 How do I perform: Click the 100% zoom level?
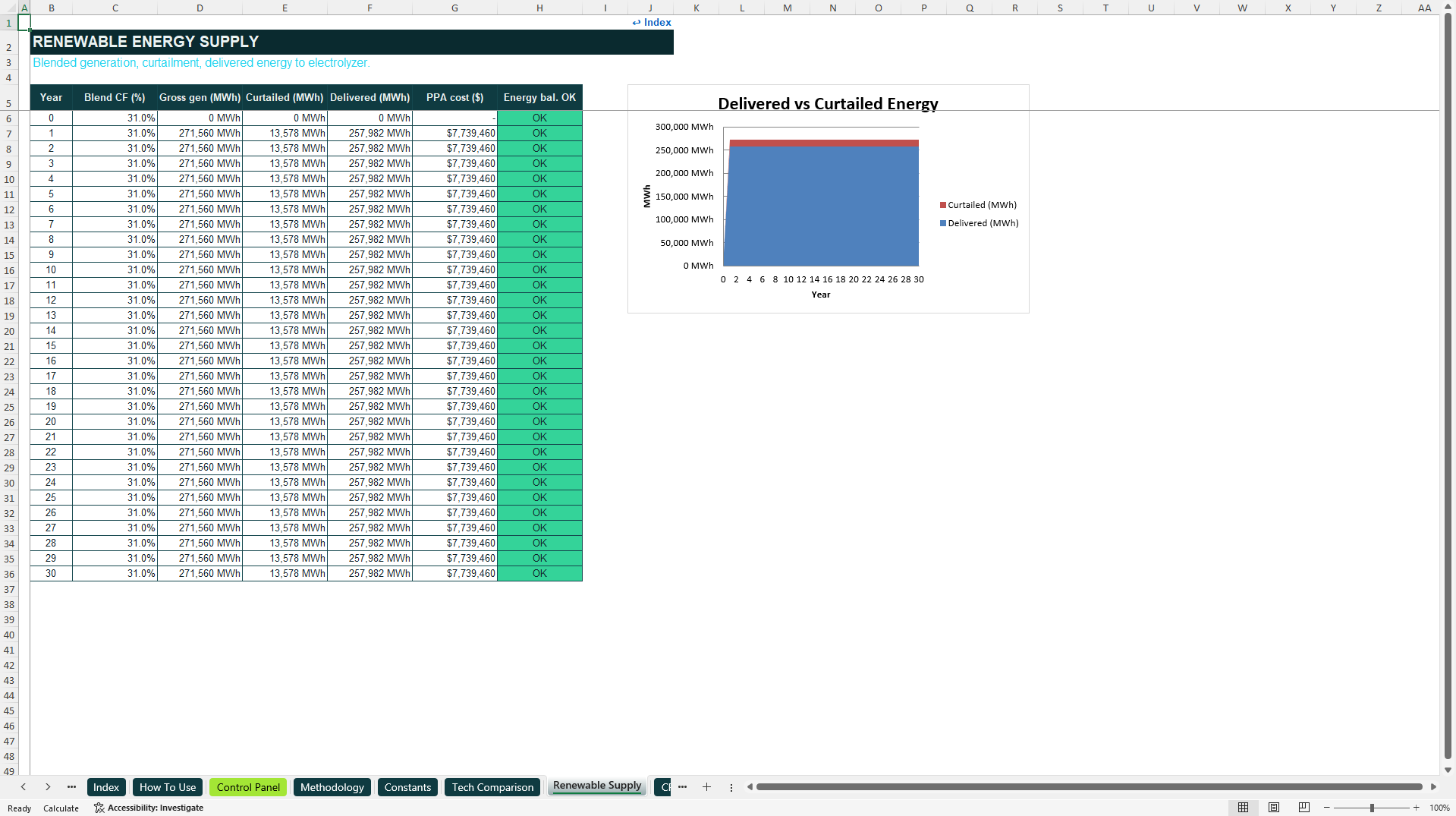pyautogui.click(x=1439, y=808)
